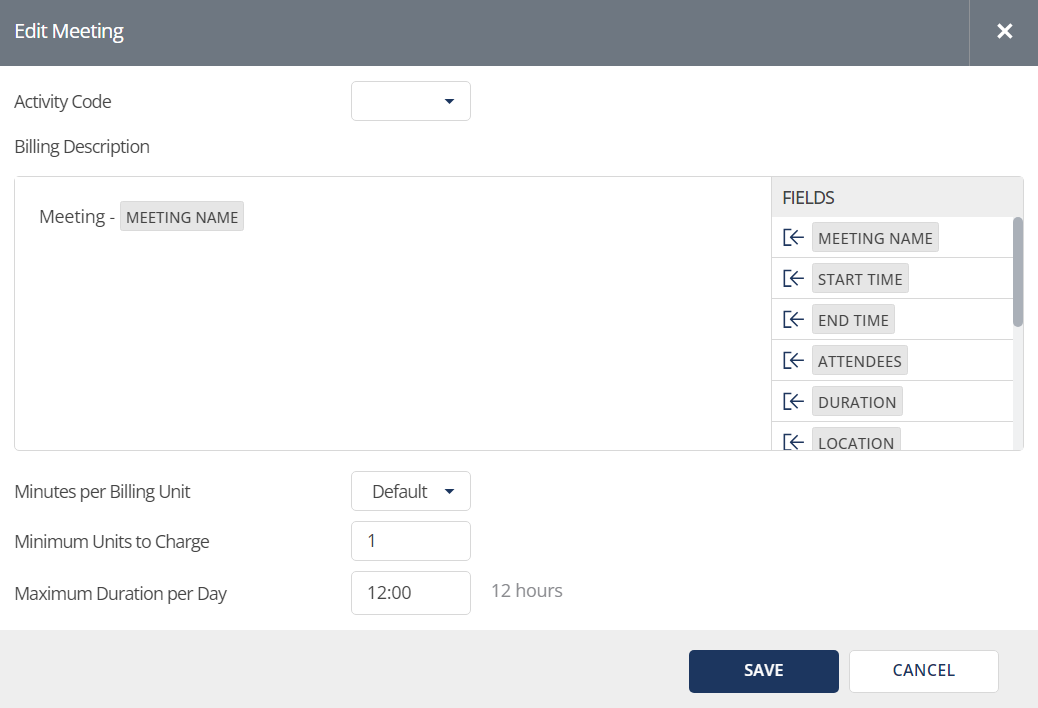Viewport: 1038px width, 708px height.
Task: Insert the MEETING NAME field using its arrow icon
Action: [x=793, y=237]
